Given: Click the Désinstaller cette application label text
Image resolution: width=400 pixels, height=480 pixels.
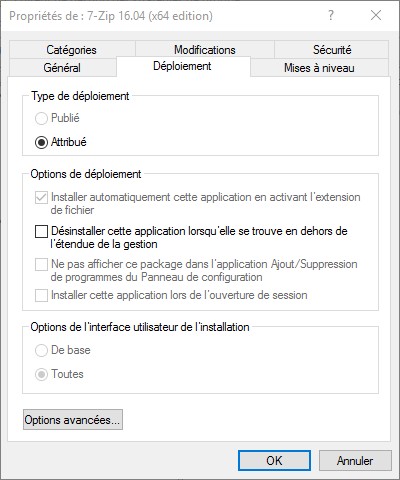Looking at the screenshot, I should [x=199, y=238].
